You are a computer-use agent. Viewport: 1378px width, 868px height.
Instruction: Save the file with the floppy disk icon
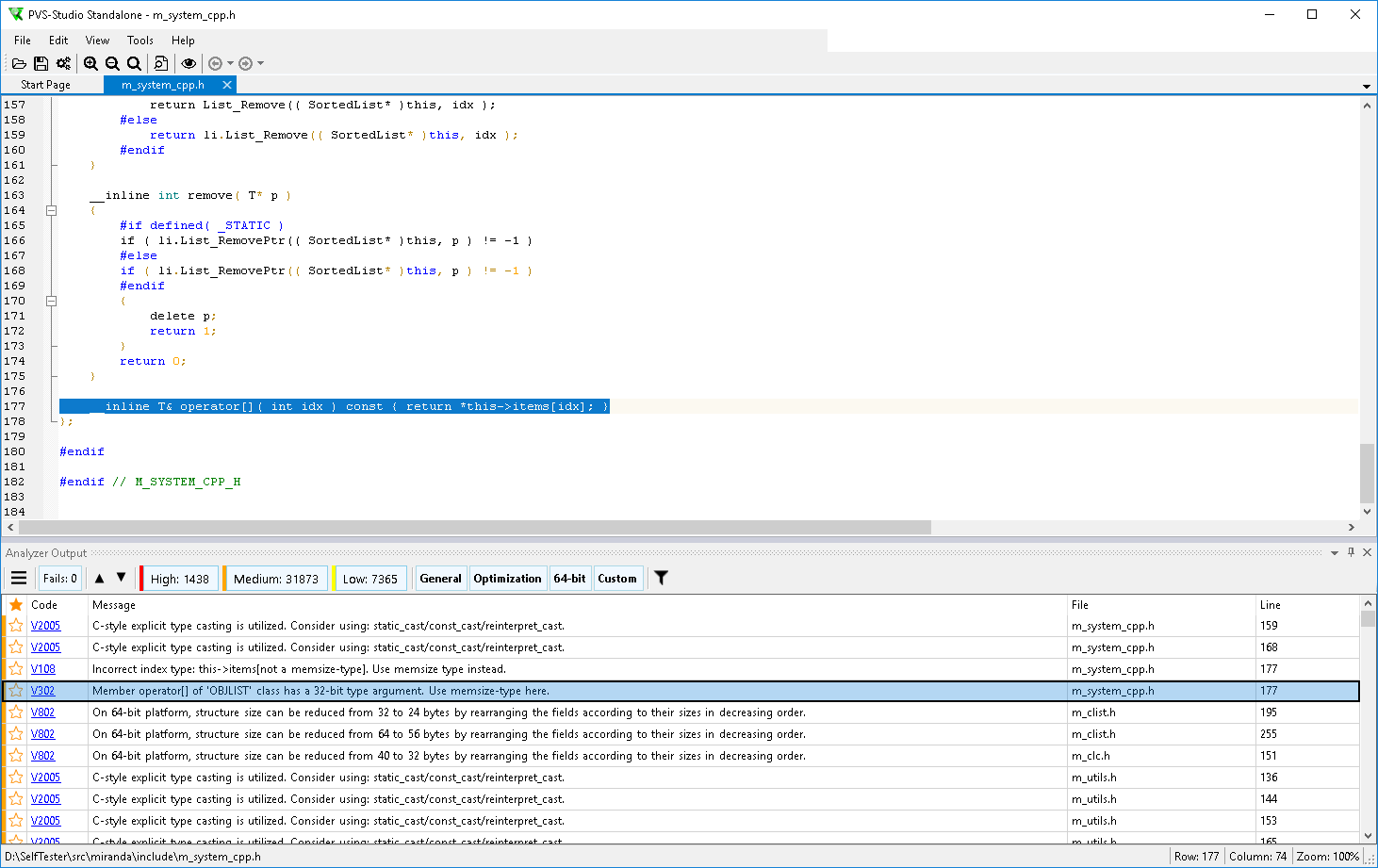pos(41,63)
